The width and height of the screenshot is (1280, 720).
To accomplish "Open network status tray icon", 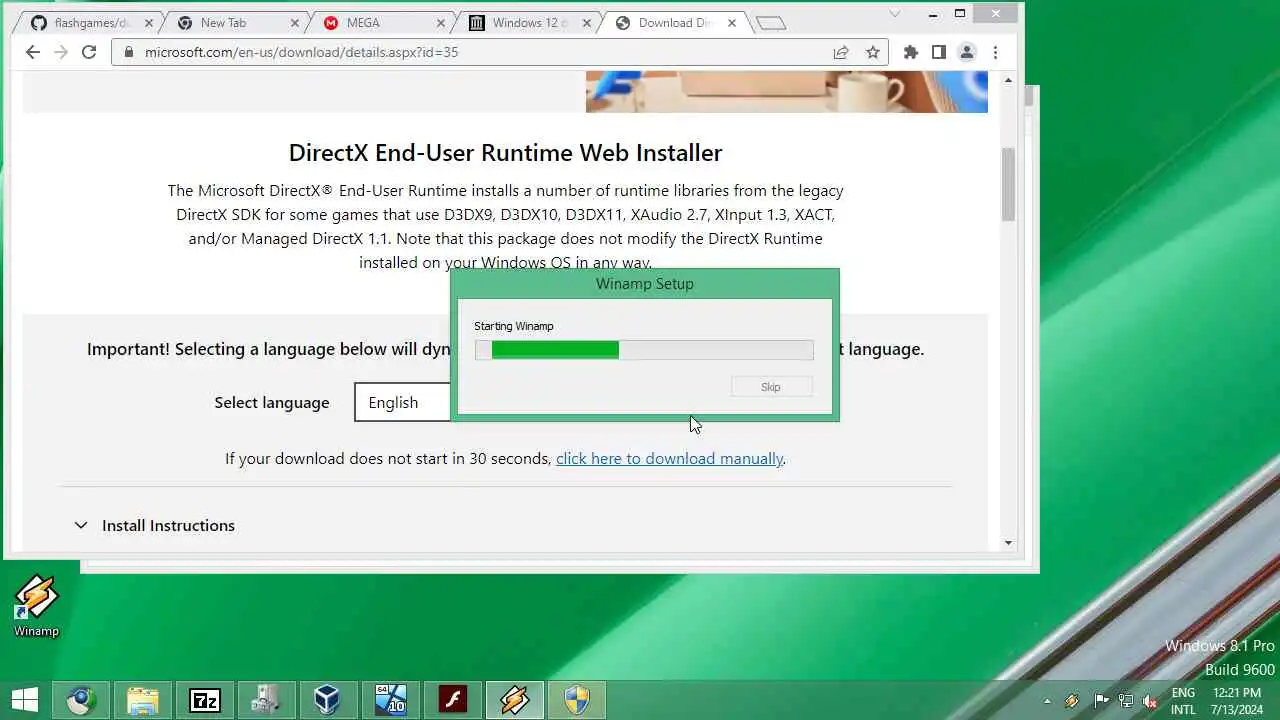I will coord(1125,701).
